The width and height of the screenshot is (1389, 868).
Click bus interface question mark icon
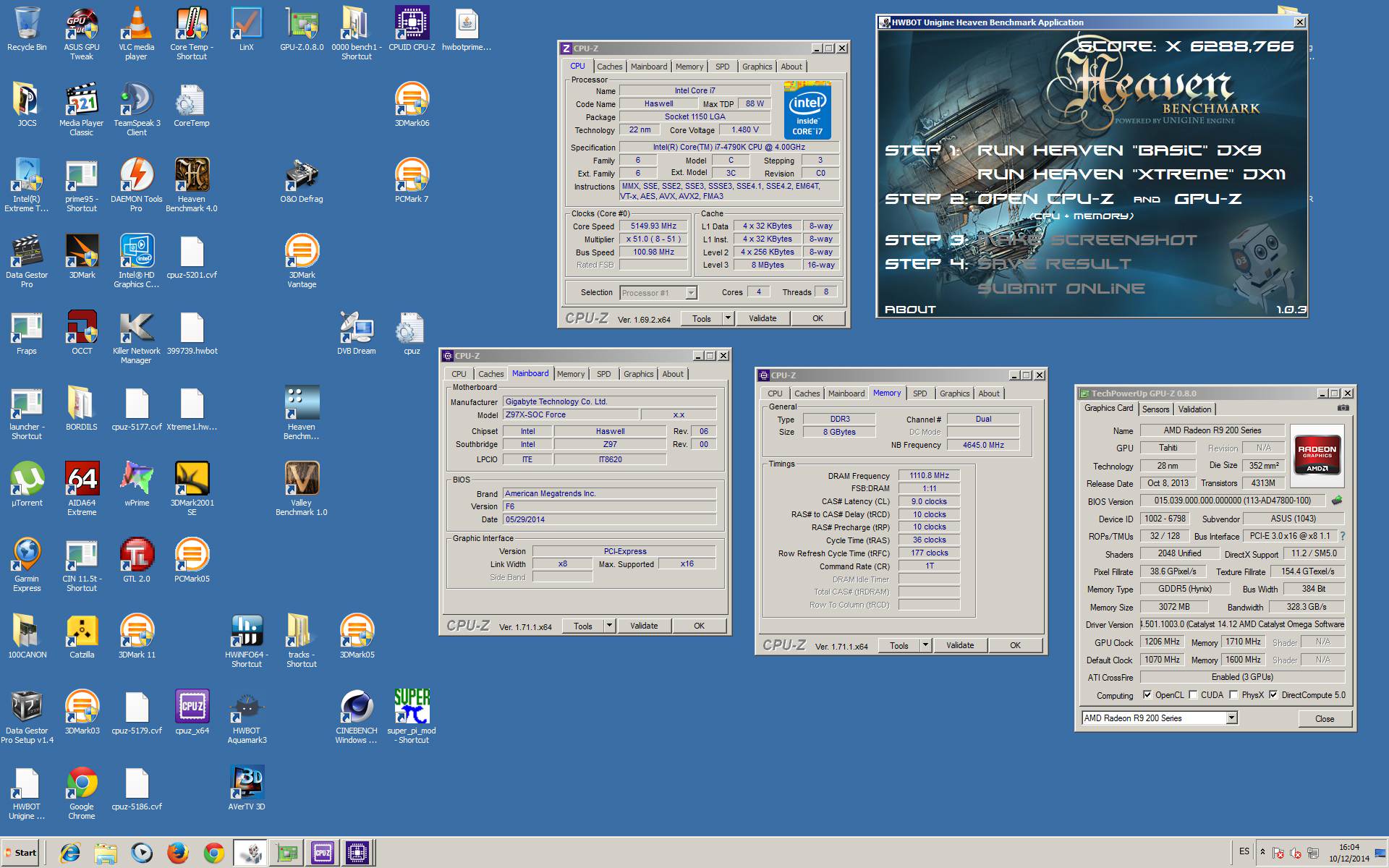point(1343,536)
